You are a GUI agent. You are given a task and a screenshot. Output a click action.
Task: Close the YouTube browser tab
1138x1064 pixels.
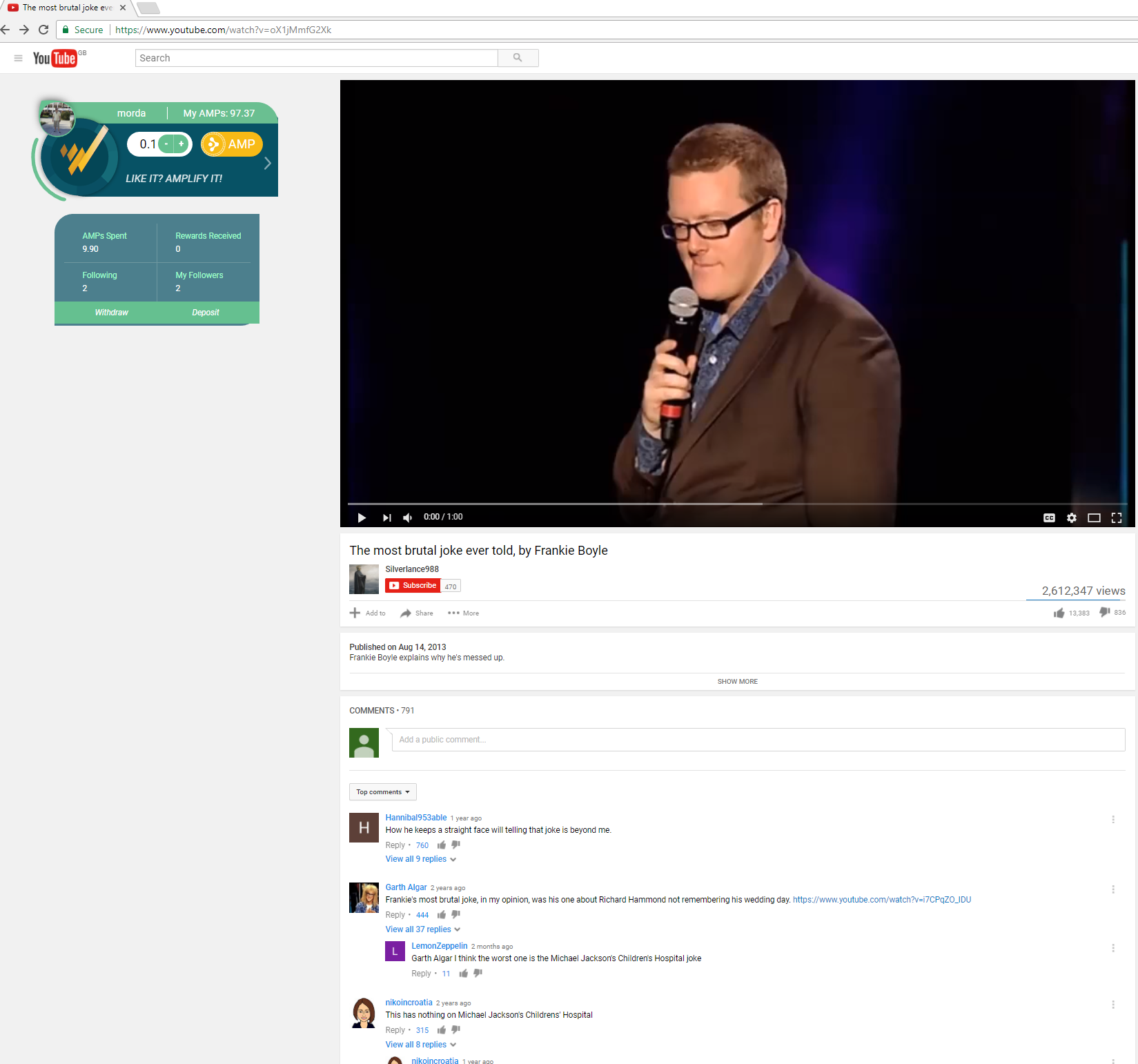123,8
